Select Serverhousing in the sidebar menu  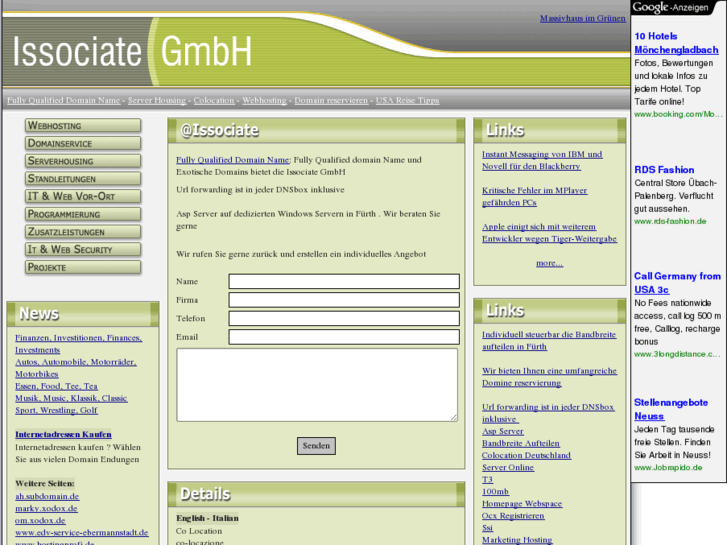83,161
